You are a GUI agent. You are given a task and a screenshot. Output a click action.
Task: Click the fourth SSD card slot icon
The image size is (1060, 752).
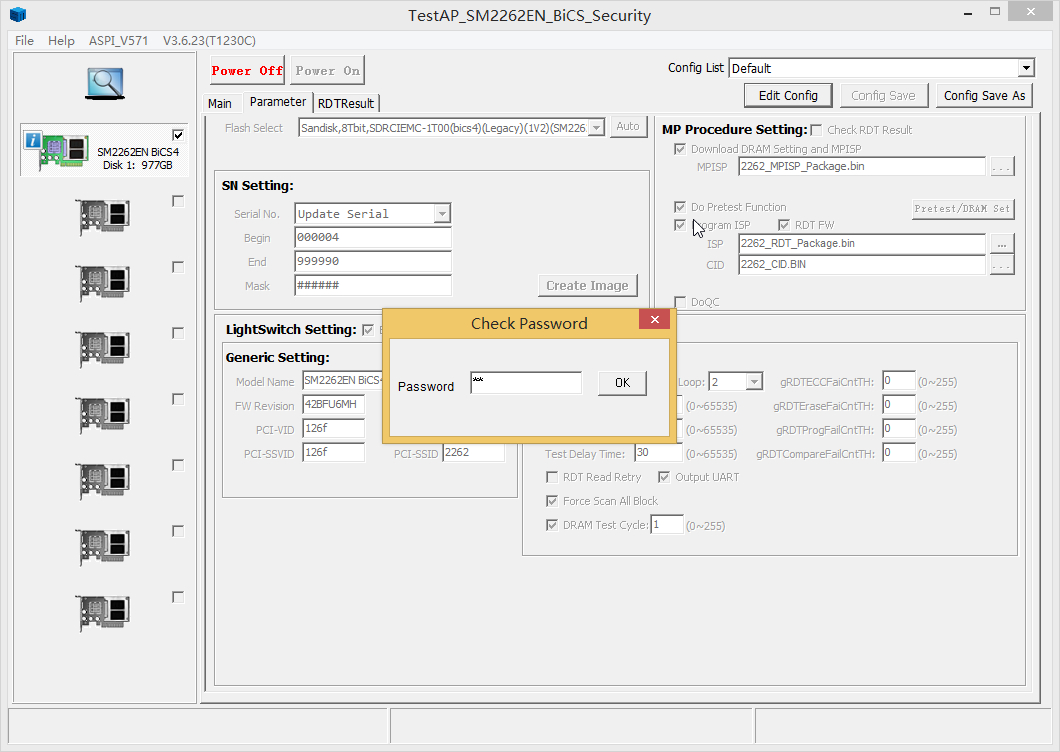coord(103,415)
